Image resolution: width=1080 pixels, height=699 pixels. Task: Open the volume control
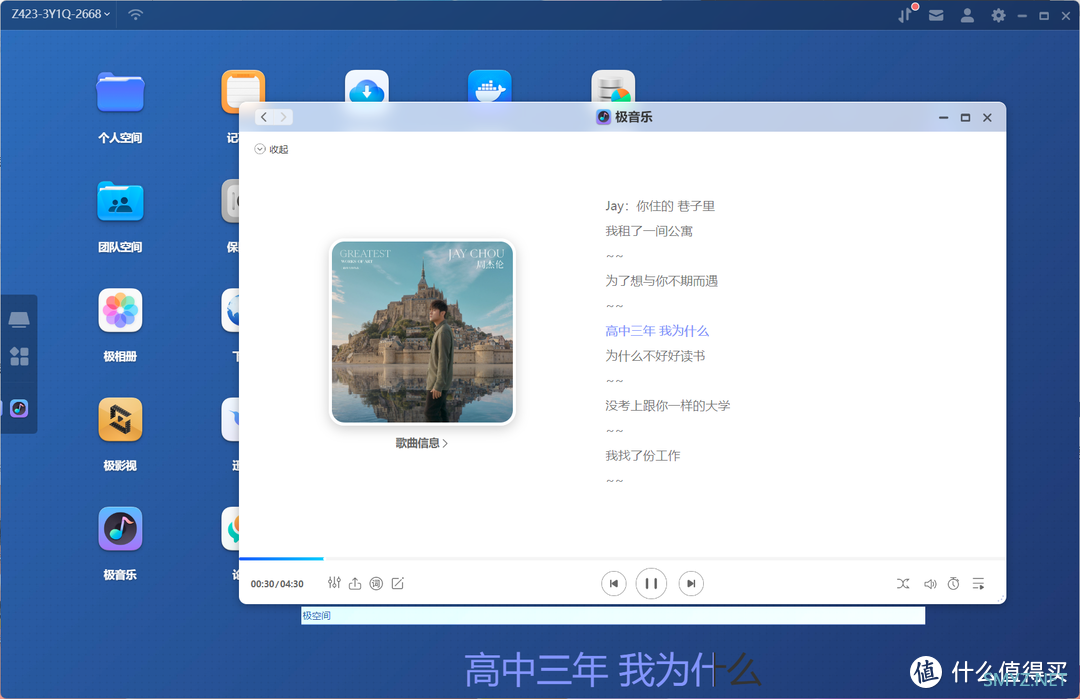click(929, 583)
